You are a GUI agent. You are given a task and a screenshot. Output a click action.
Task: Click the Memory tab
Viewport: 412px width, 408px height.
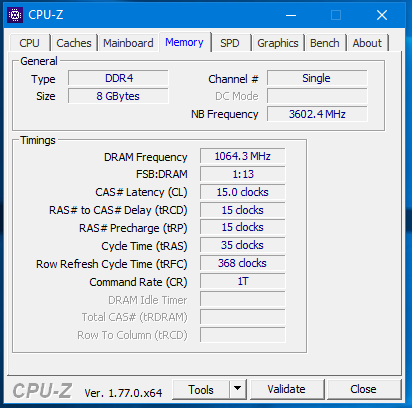[184, 42]
